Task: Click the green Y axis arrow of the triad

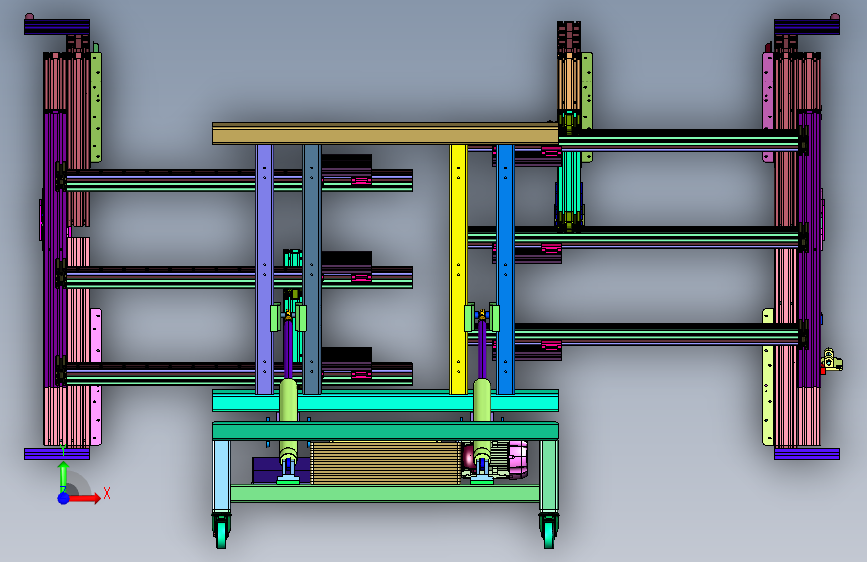Action: [64, 476]
